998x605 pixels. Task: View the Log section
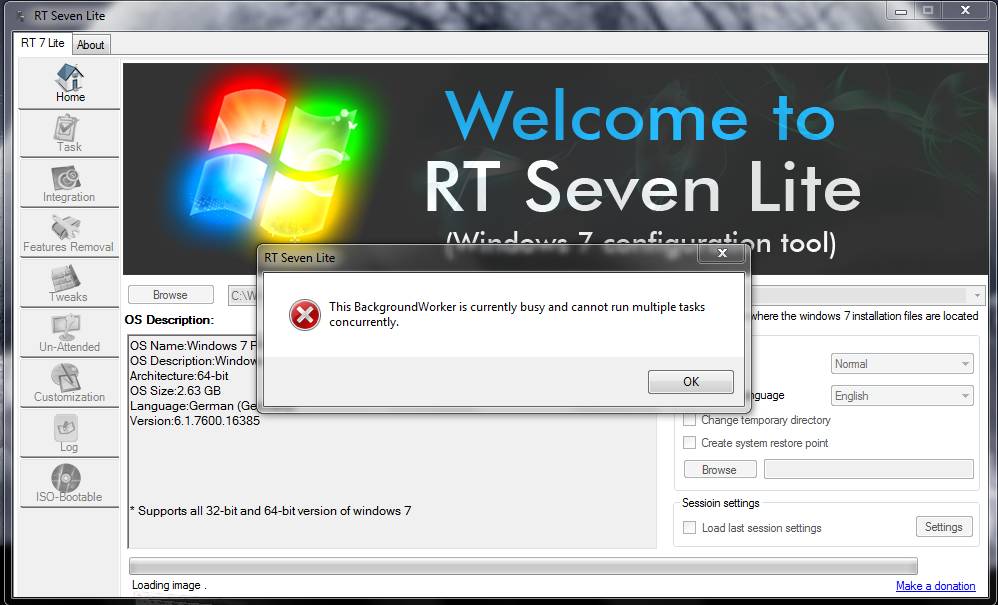tap(69, 433)
